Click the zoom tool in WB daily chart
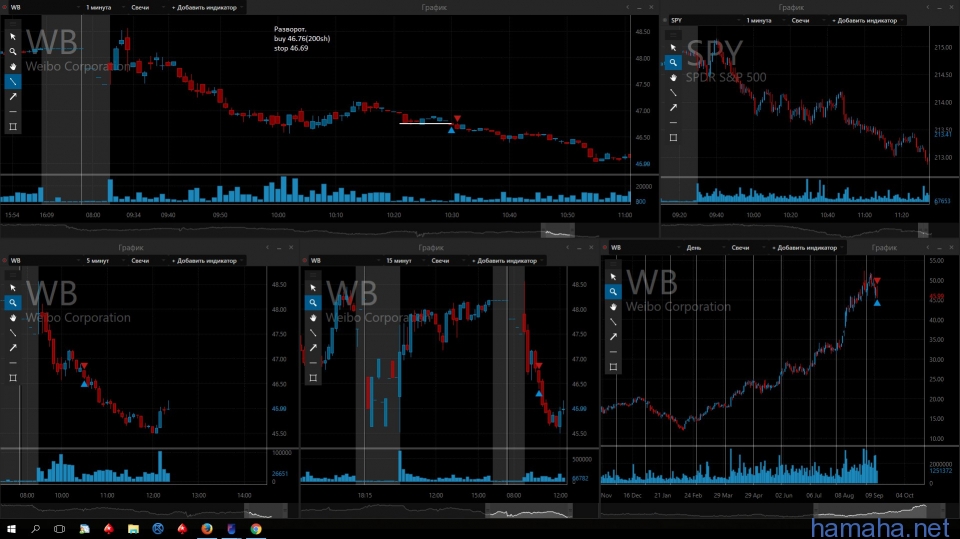Screen dimensions: 960x539 pos(613,292)
